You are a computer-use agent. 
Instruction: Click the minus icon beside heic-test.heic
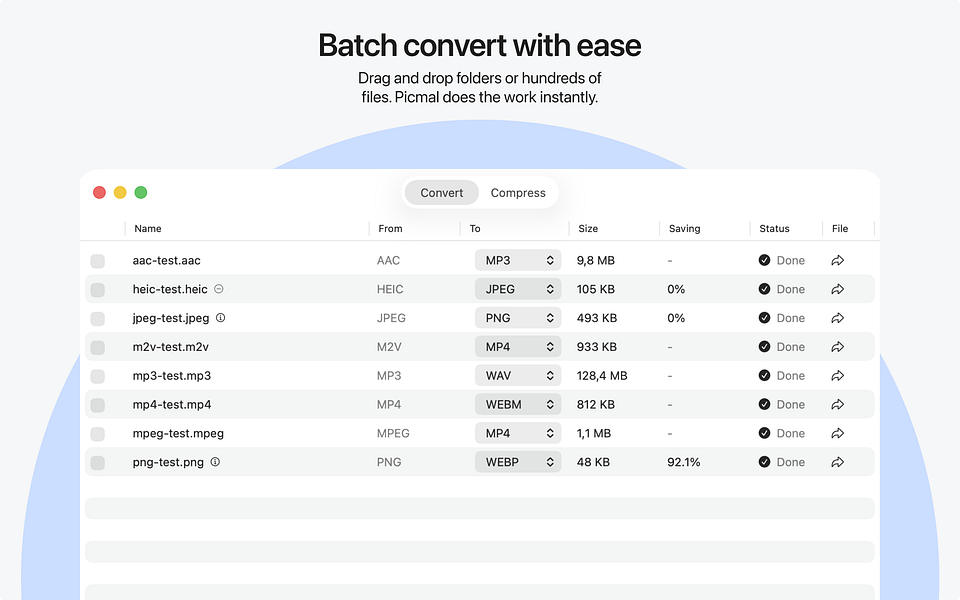click(219, 289)
